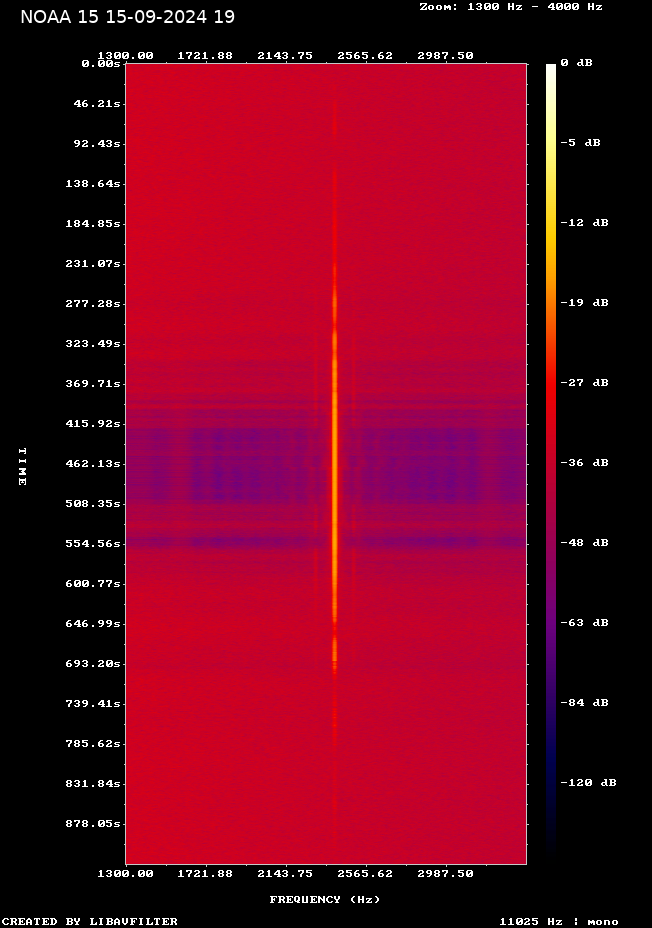Select the 231.07s time axis marker
Image resolution: width=652 pixels, height=928 pixels.
coord(97,263)
